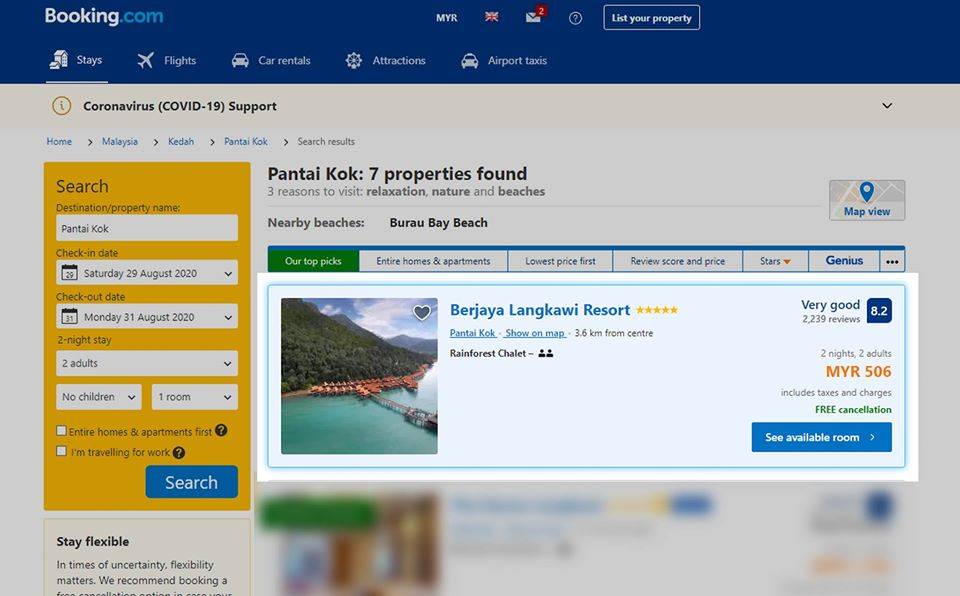Switch to the Flights tab

(x=167, y=61)
